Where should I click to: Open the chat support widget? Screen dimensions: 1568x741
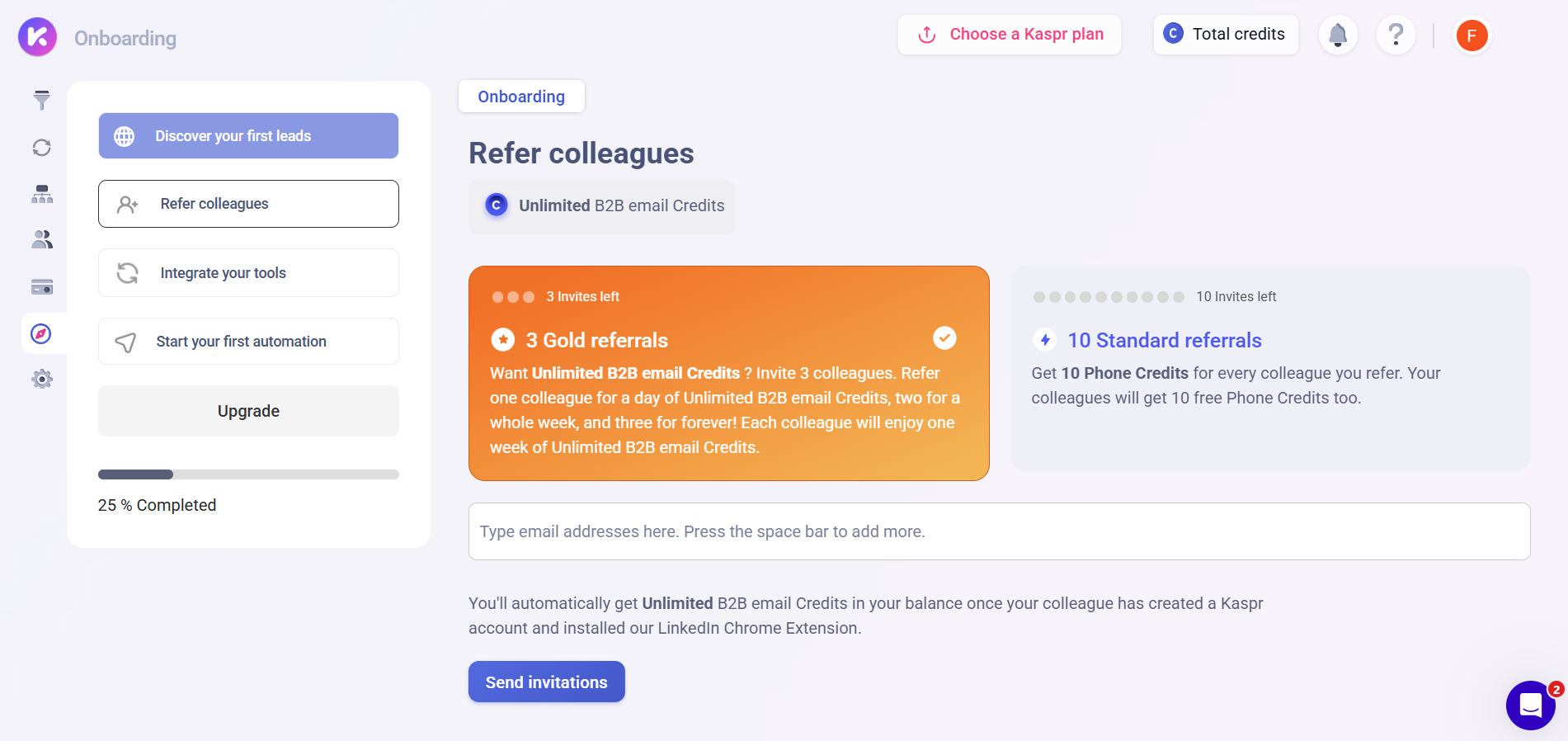pyautogui.click(x=1531, y=706)
